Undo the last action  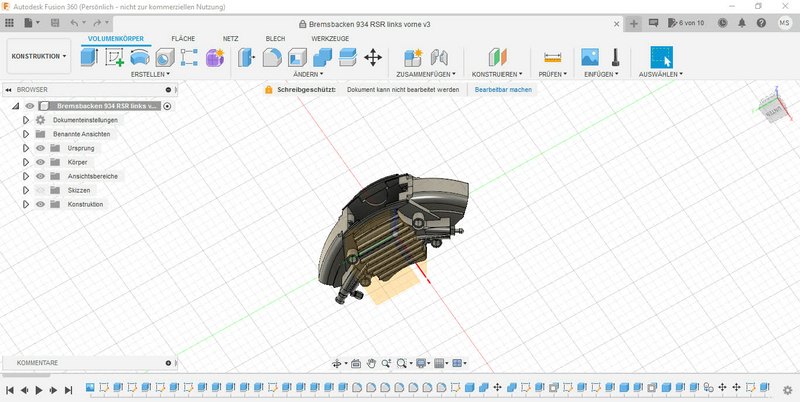(74, 23)
